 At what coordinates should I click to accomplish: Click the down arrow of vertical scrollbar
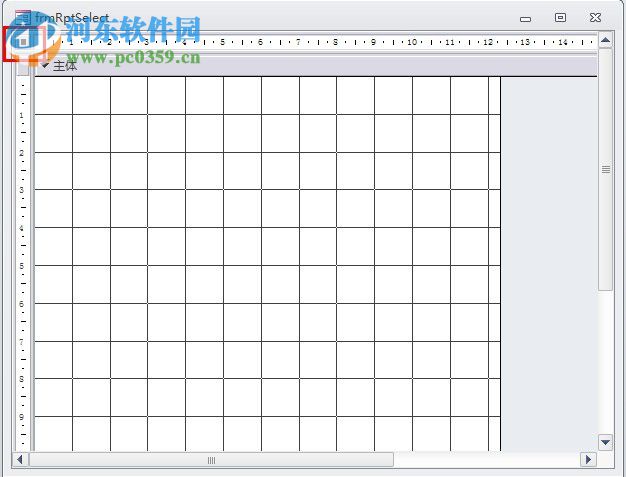point(605,442)
